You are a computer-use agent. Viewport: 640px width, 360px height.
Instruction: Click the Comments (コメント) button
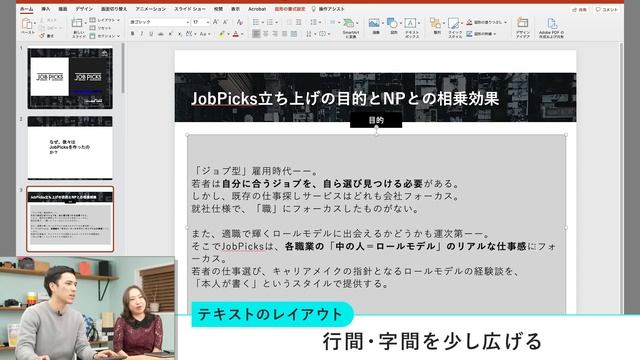607,9
